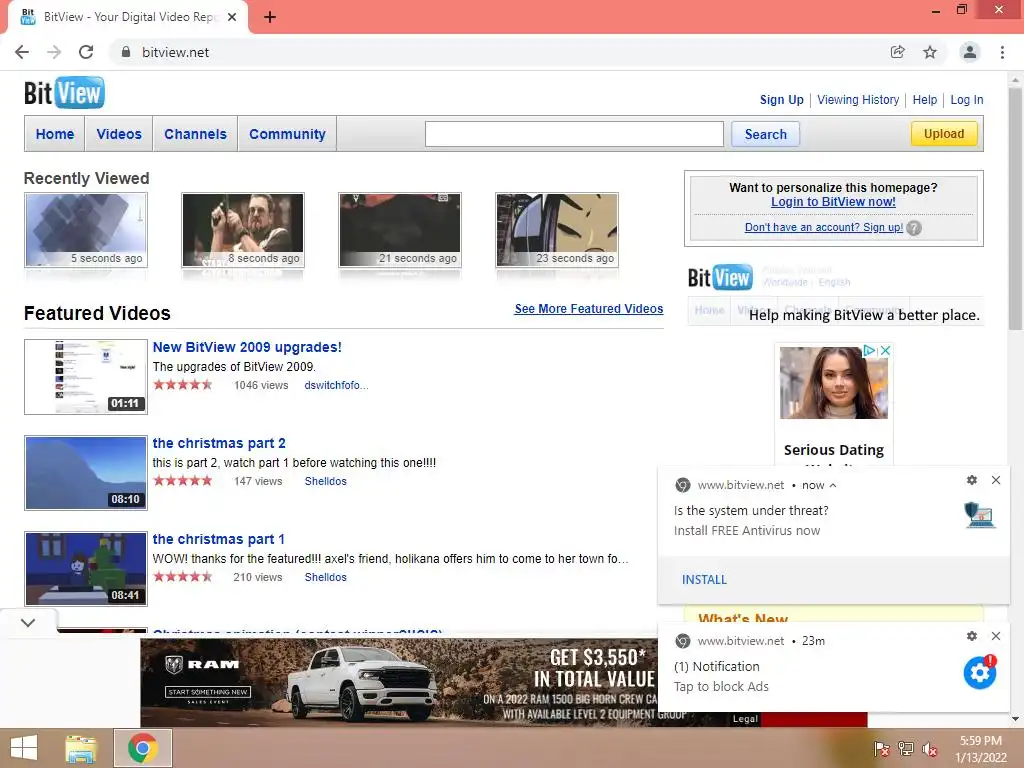The width and height of the screenshot is (1024, 768).
Task: Open recently viewed thumbnail from 5 seconds ago
Action: [x=86, y=230]
